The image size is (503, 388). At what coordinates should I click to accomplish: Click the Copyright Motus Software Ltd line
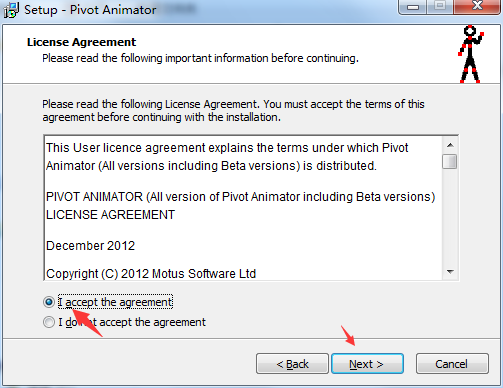pyautogui.click(x=151, y=274)
